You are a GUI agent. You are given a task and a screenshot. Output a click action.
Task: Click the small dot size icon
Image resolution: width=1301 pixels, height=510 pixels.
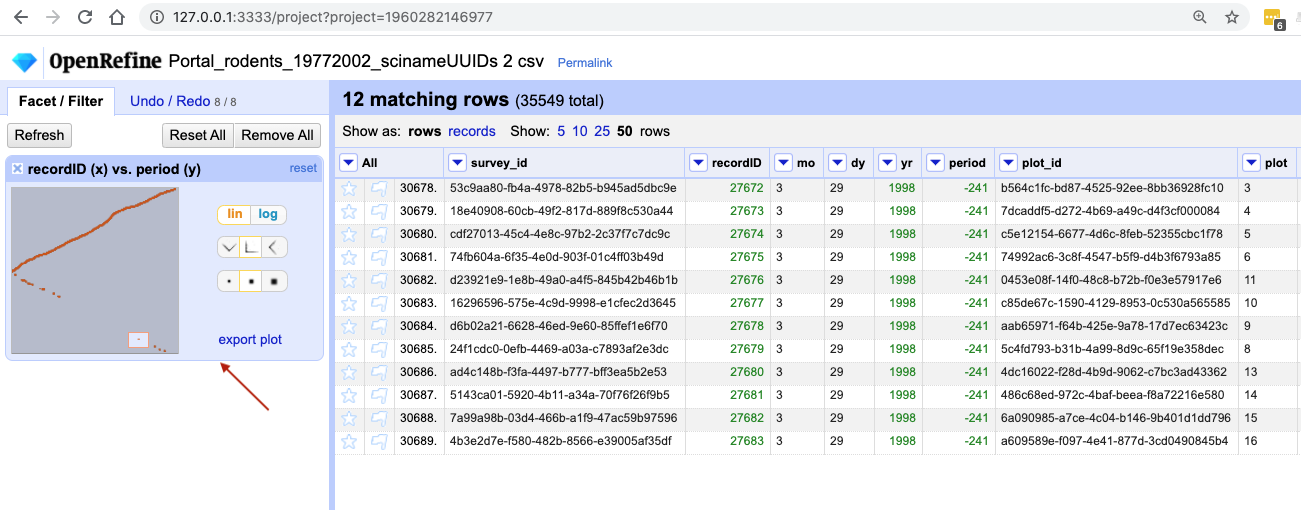click(229, 281)
